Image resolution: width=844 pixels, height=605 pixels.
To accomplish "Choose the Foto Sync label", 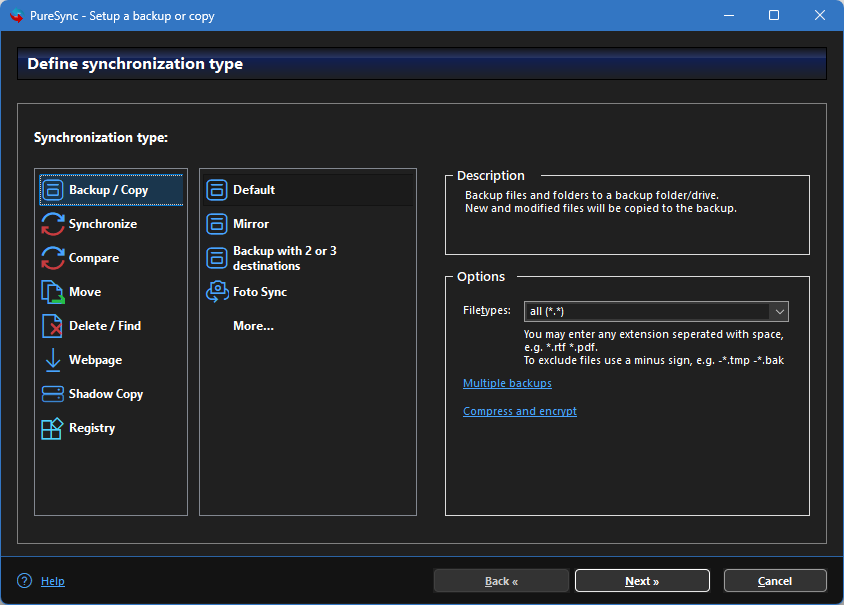I will pos(260,292).
